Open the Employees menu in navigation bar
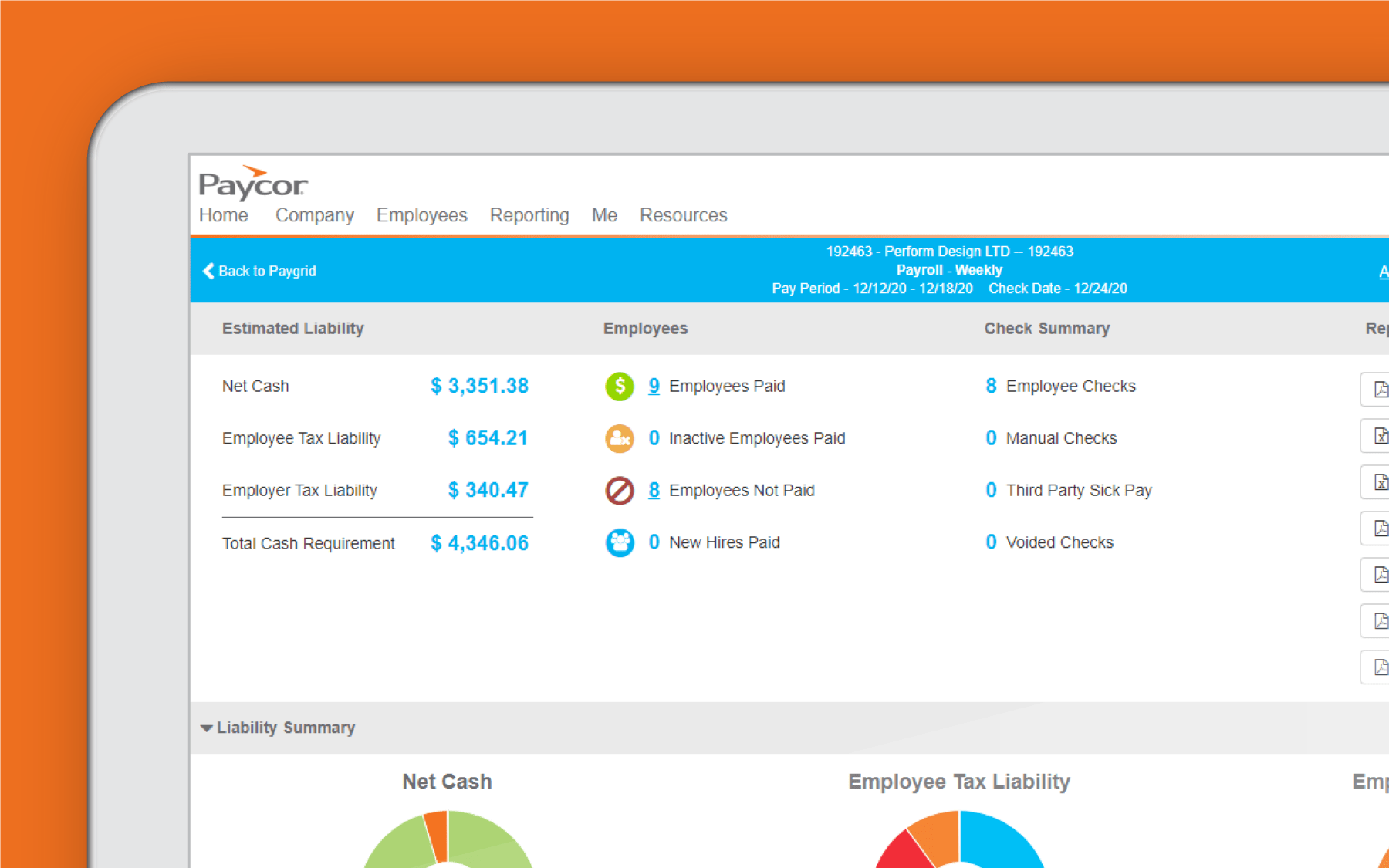Image resolution: width=1389 pixels, height=868 pixels. click(x=422, y=215)
